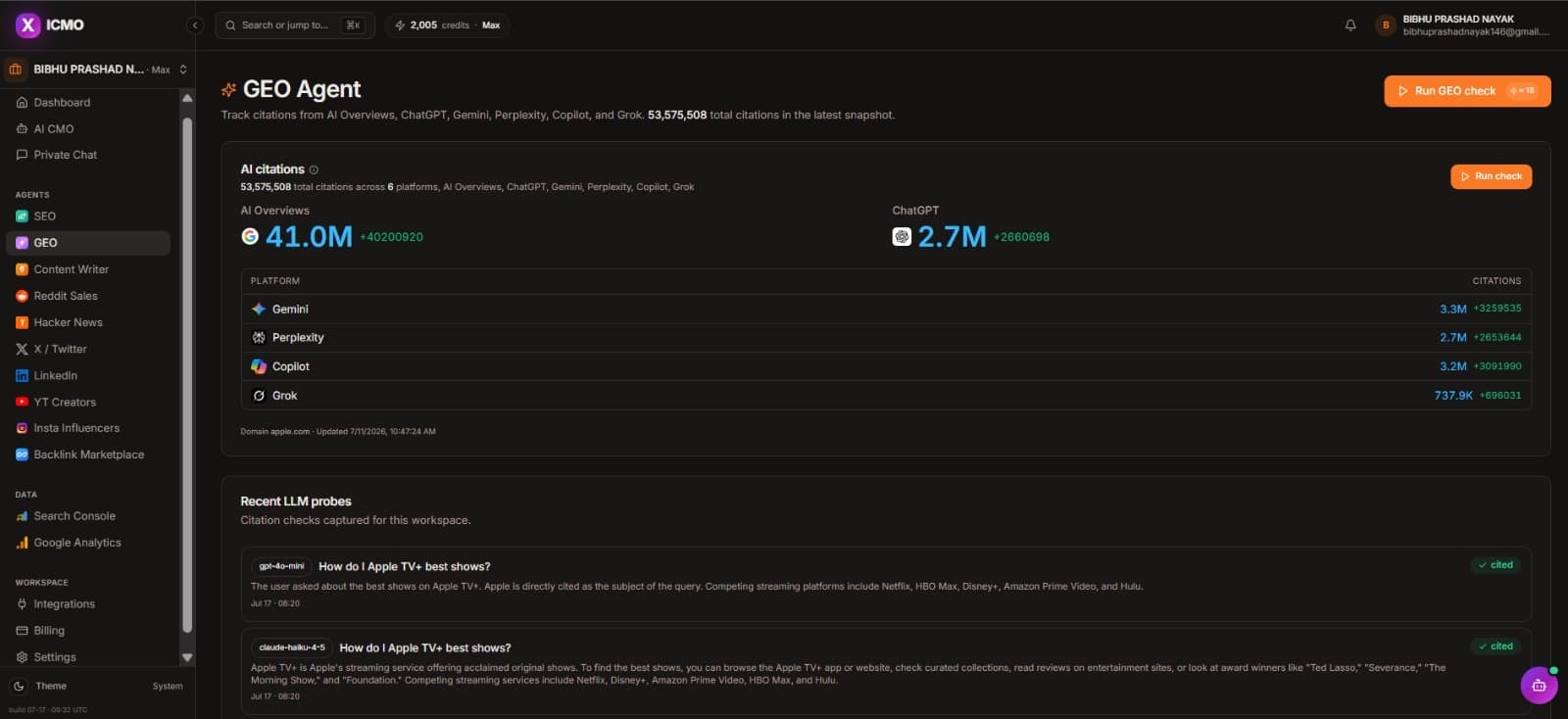Click the Grok 737.9K citations value
Viewport: 1568px width, 719px height.
tap(1453, 396)
